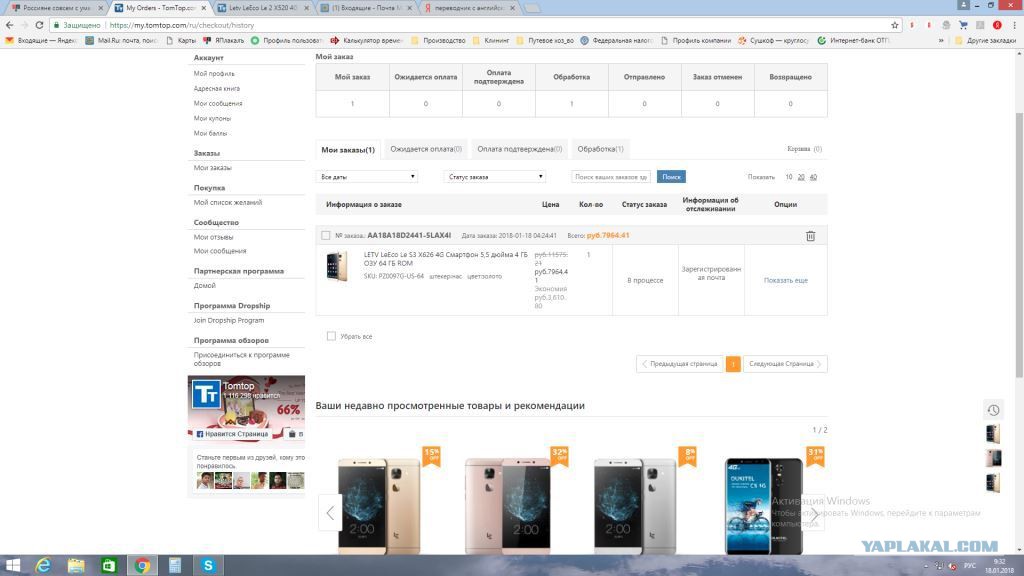Click browser back arrow

click(9, 25)
